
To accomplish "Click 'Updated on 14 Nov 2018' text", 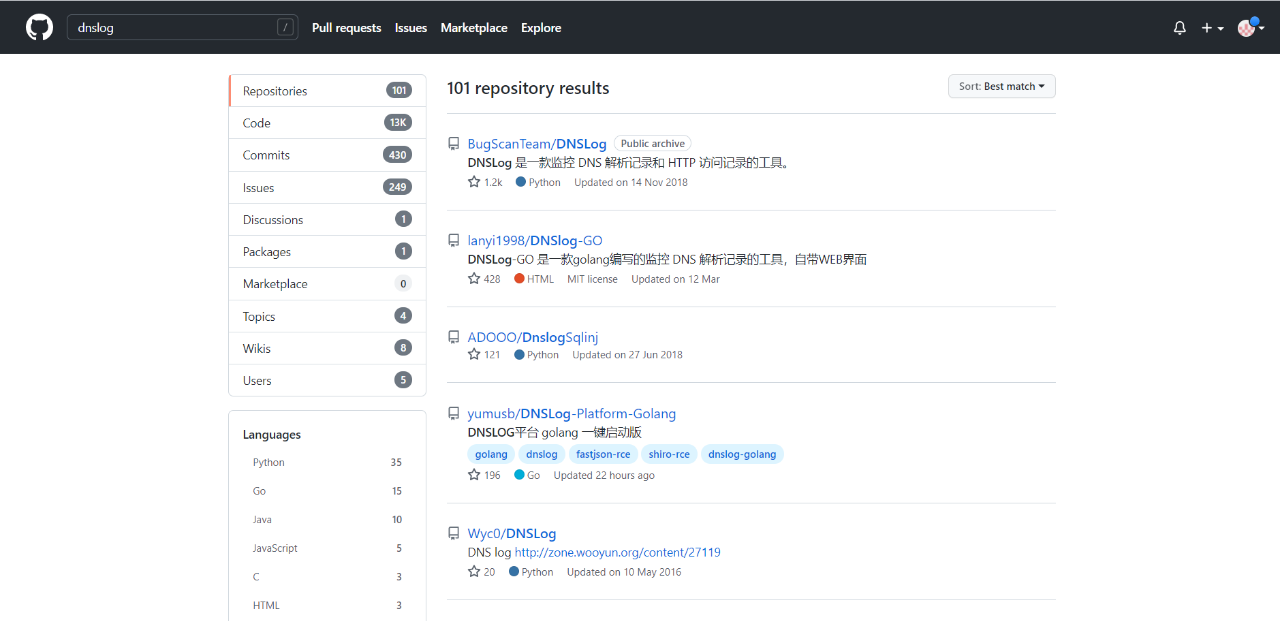I will pyautogui.click(x=631, y=182).
